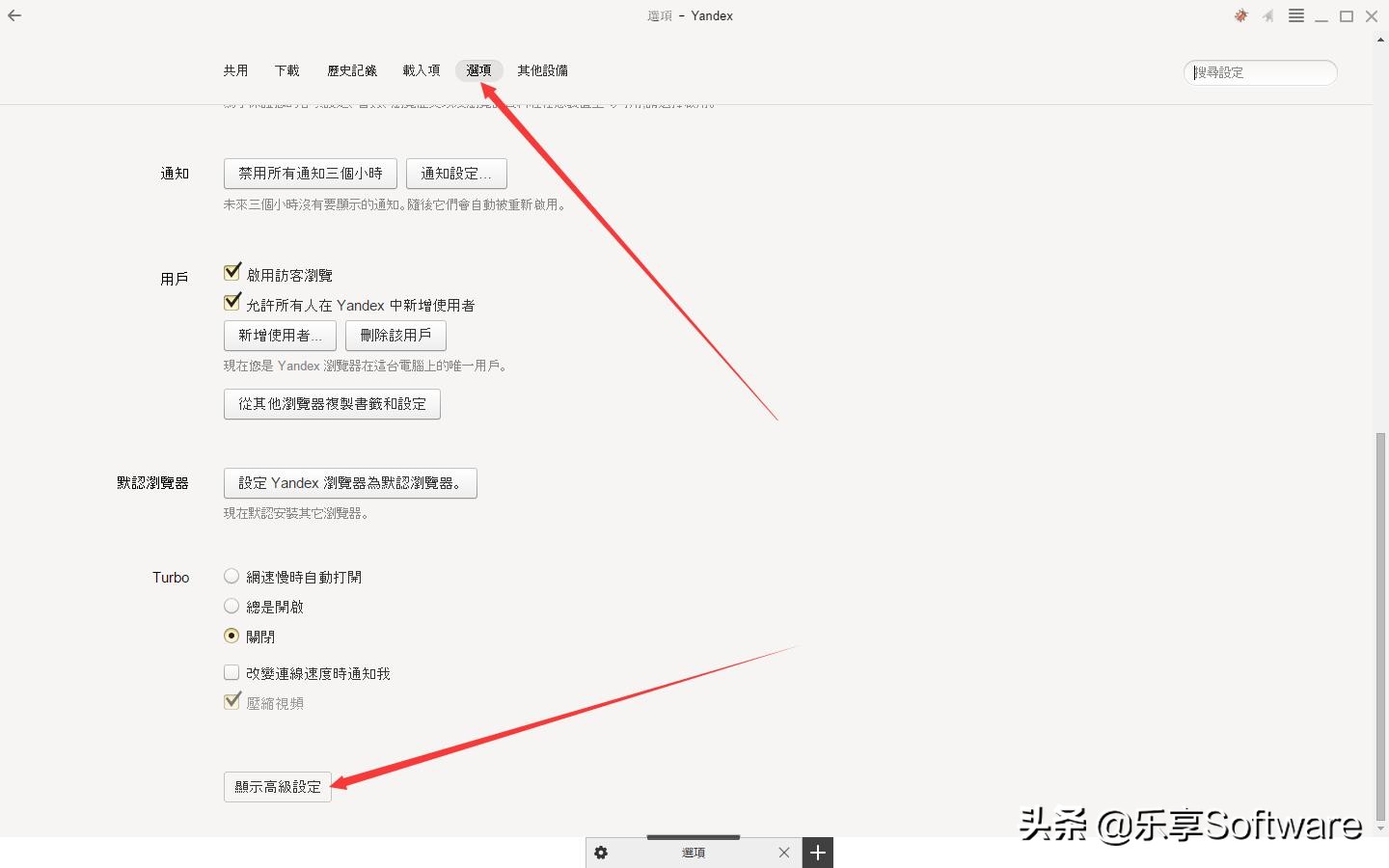Image resolution: width=1389 pixels, height=868 pixels.
Task: Select the 總是開啟 Turbo radio button
Action: tap(231, 606)
